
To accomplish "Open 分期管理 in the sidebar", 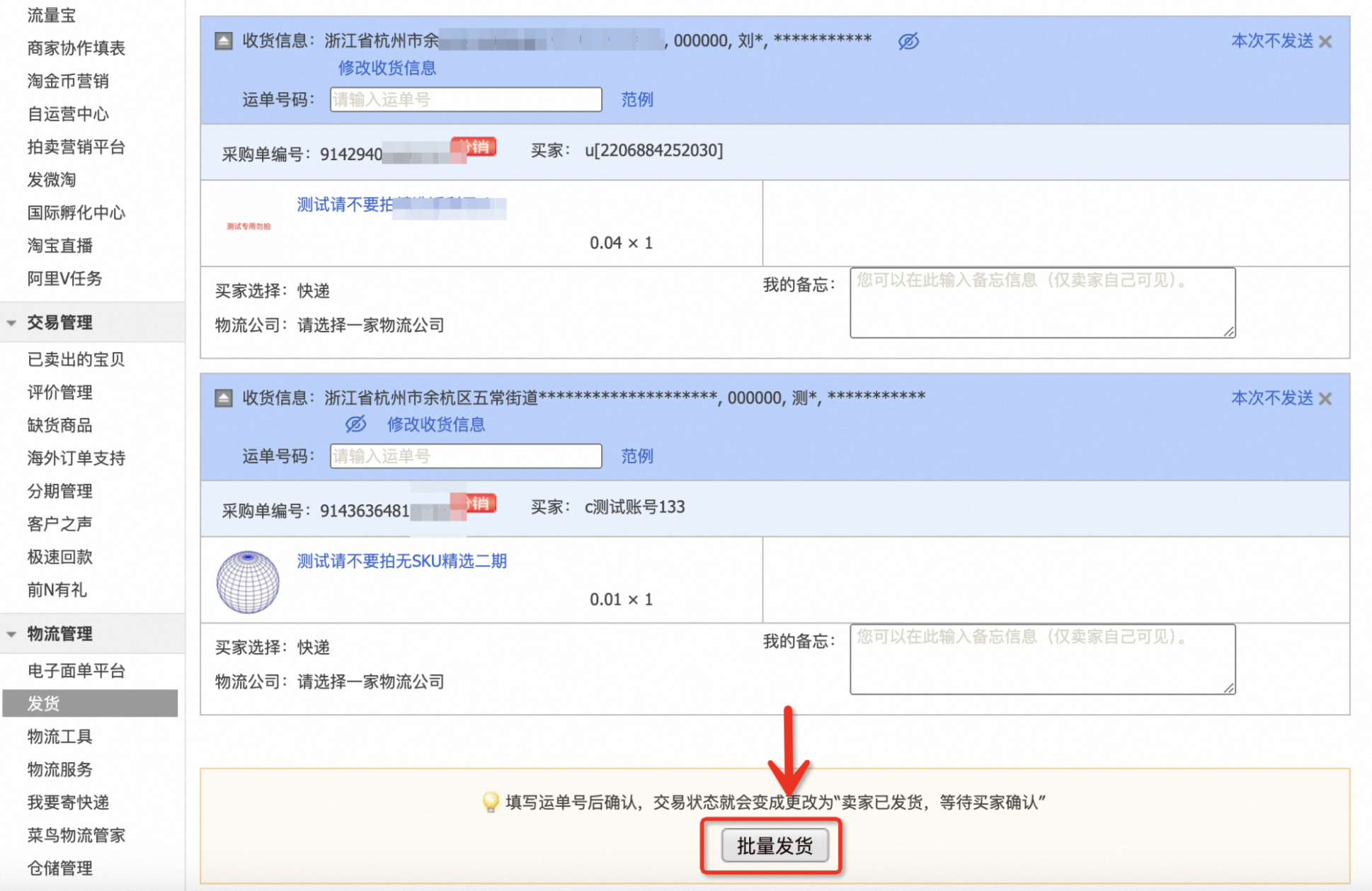I will (x=60, y=491).
